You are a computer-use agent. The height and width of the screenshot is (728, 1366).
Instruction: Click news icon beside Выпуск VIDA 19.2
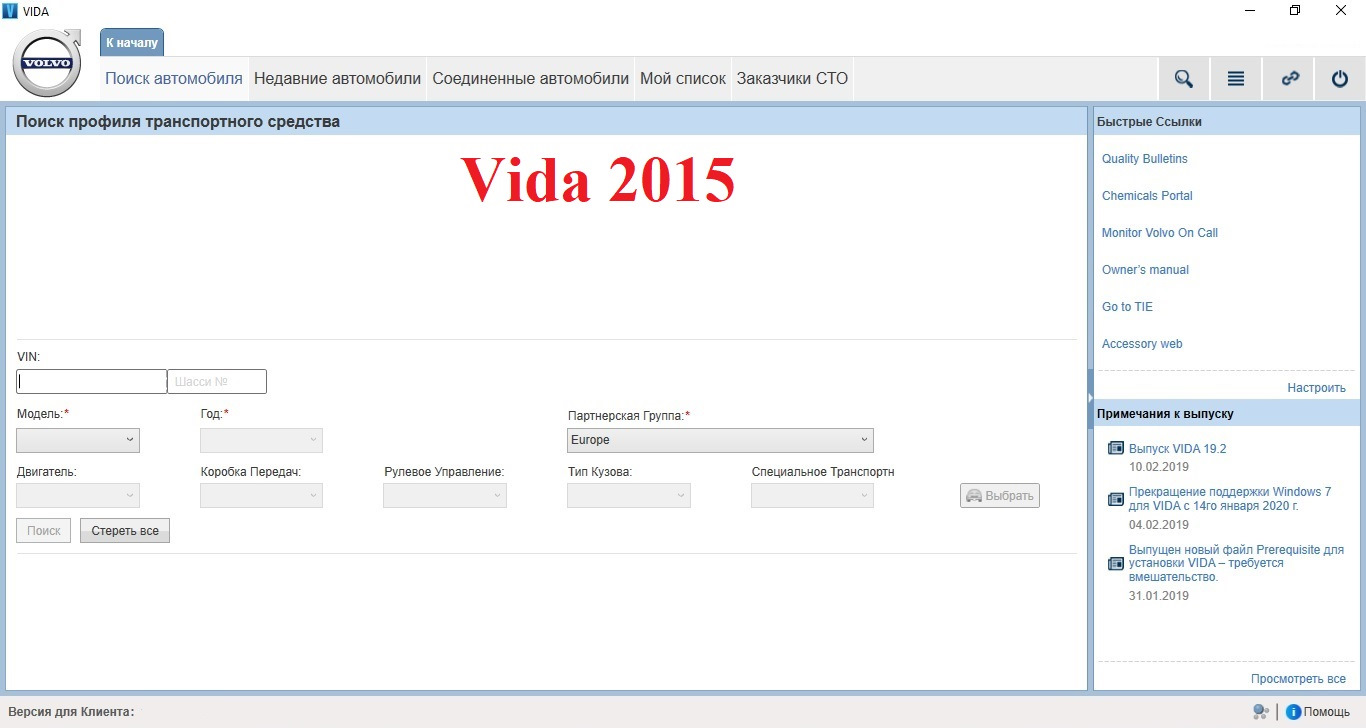(1116, 449)
